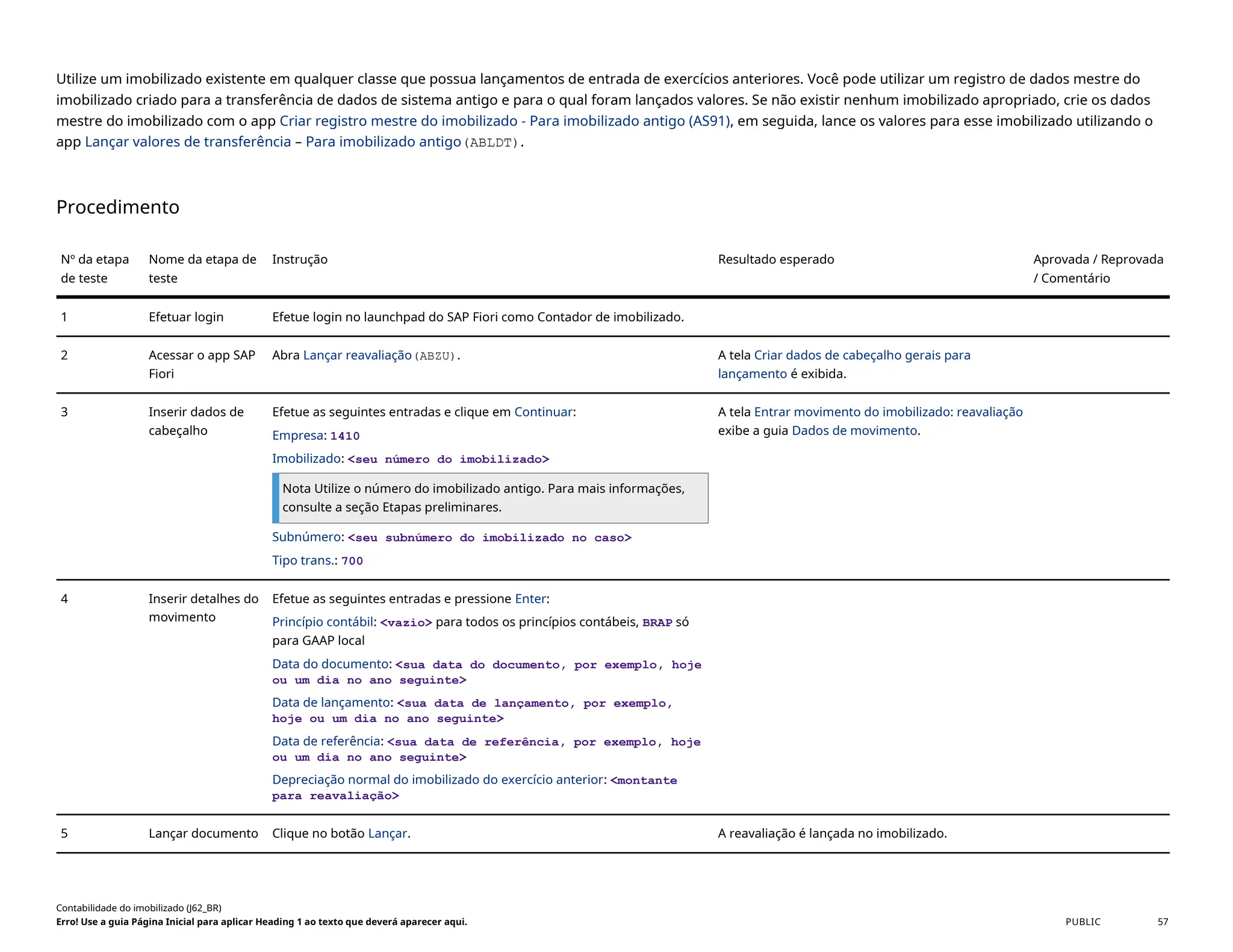Select the Empresa field label

tap(297, 436)
